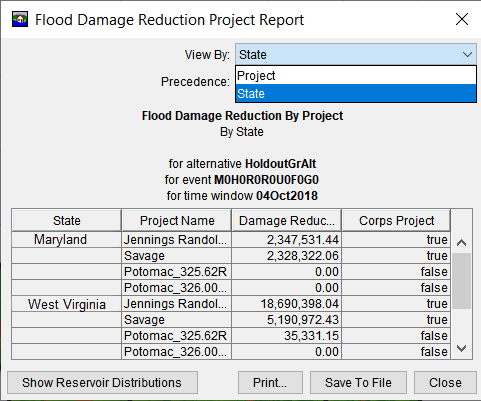Click table scrollbar down arrow
This screenshot has height=401, width=481.
tap(461, 348)
